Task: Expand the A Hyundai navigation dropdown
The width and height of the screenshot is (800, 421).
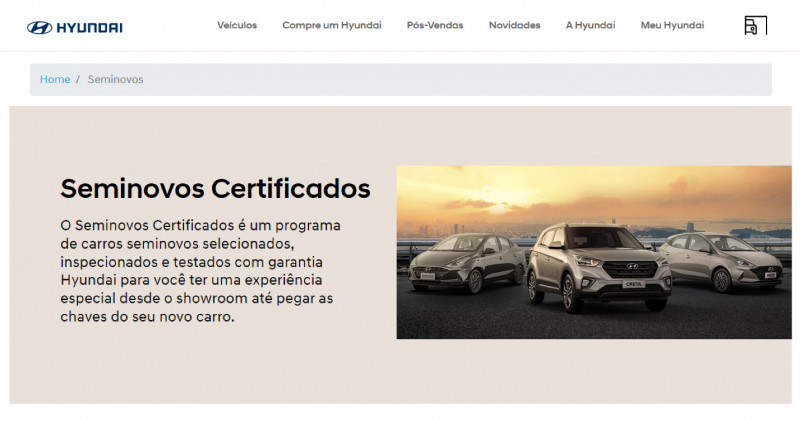Action: (590, 25)
